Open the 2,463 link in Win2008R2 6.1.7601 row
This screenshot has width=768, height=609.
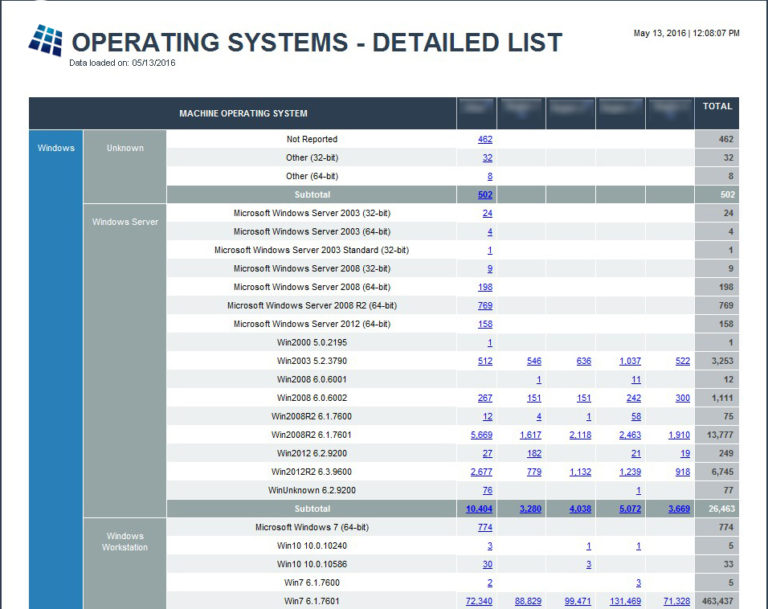tap(630, 435)
